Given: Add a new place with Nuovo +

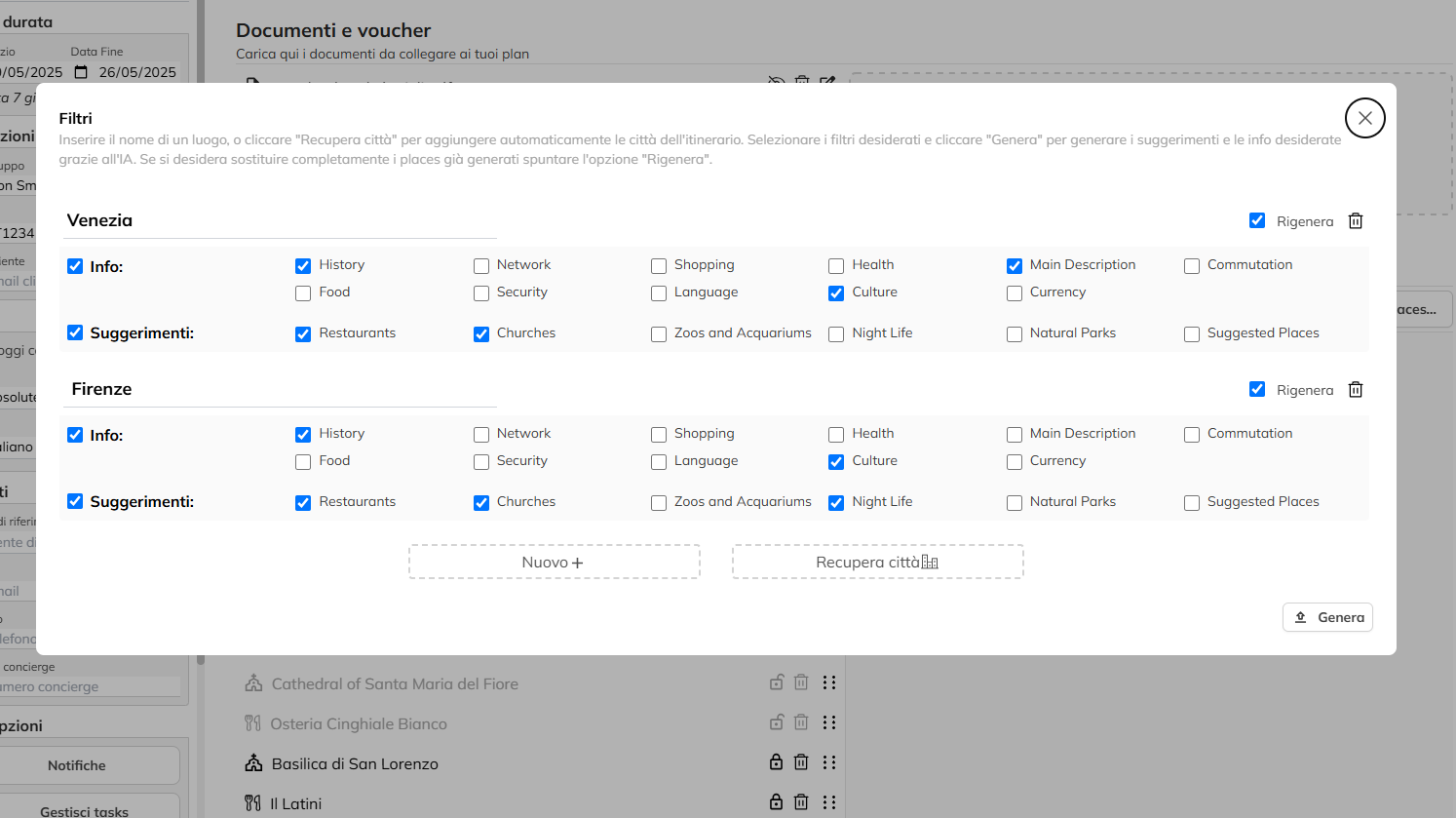Looking at the screenshot, I should coord(554,563).
